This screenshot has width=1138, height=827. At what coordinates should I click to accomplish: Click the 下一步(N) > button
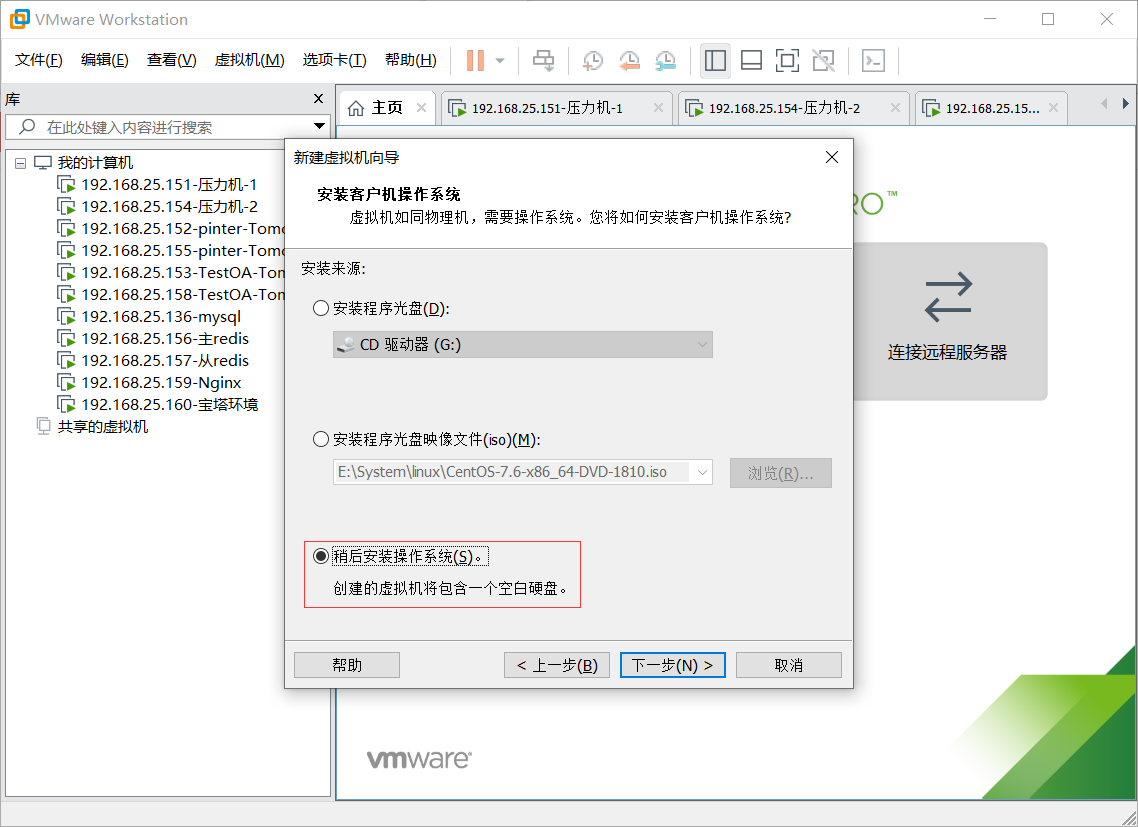tap(673, 665)
